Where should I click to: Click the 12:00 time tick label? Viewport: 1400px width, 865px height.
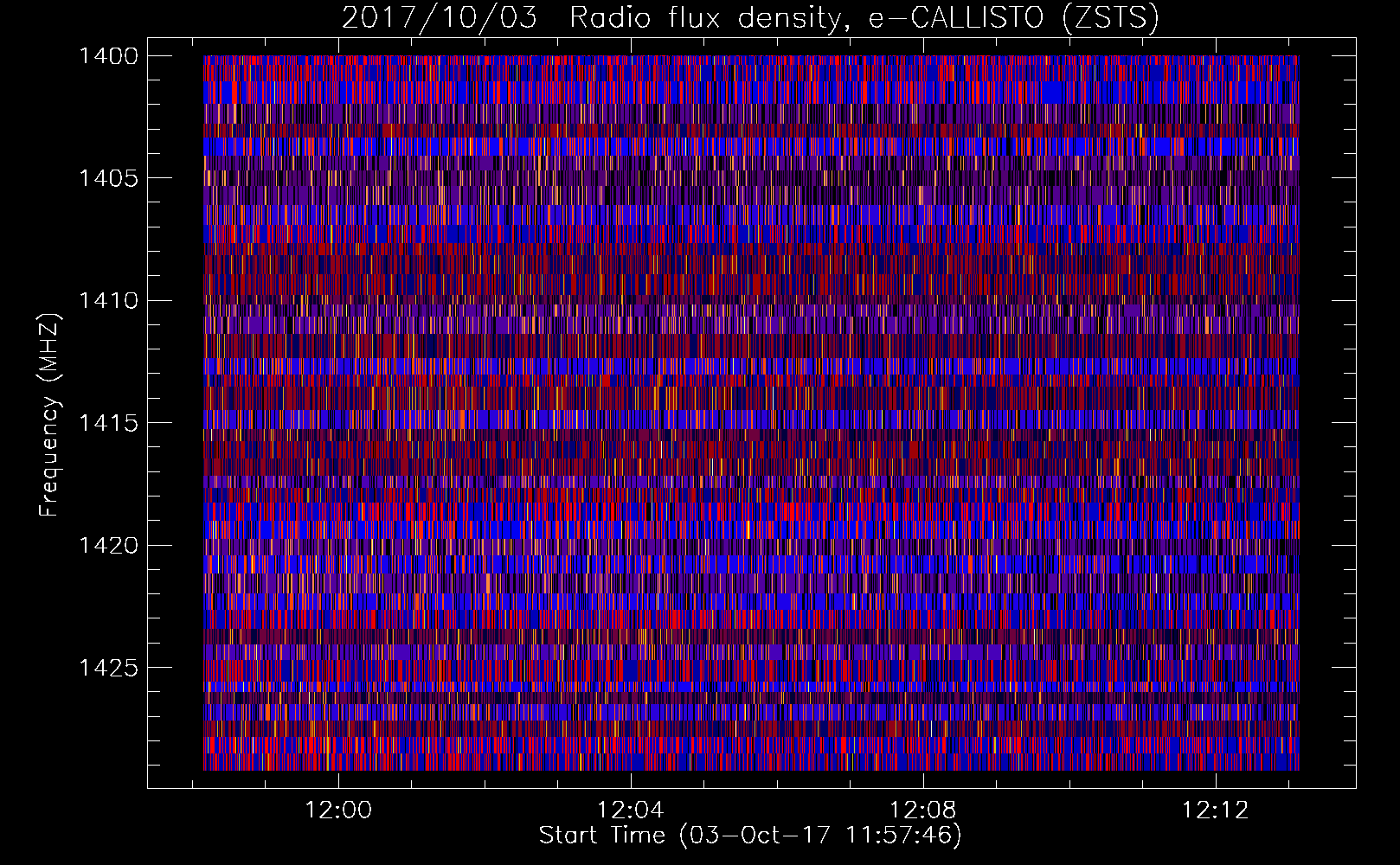tap(338, 811)
